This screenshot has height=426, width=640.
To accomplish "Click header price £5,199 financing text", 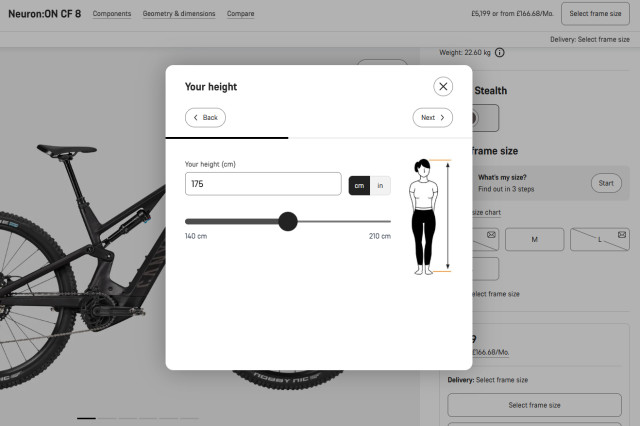I will (x=512, y=14).
